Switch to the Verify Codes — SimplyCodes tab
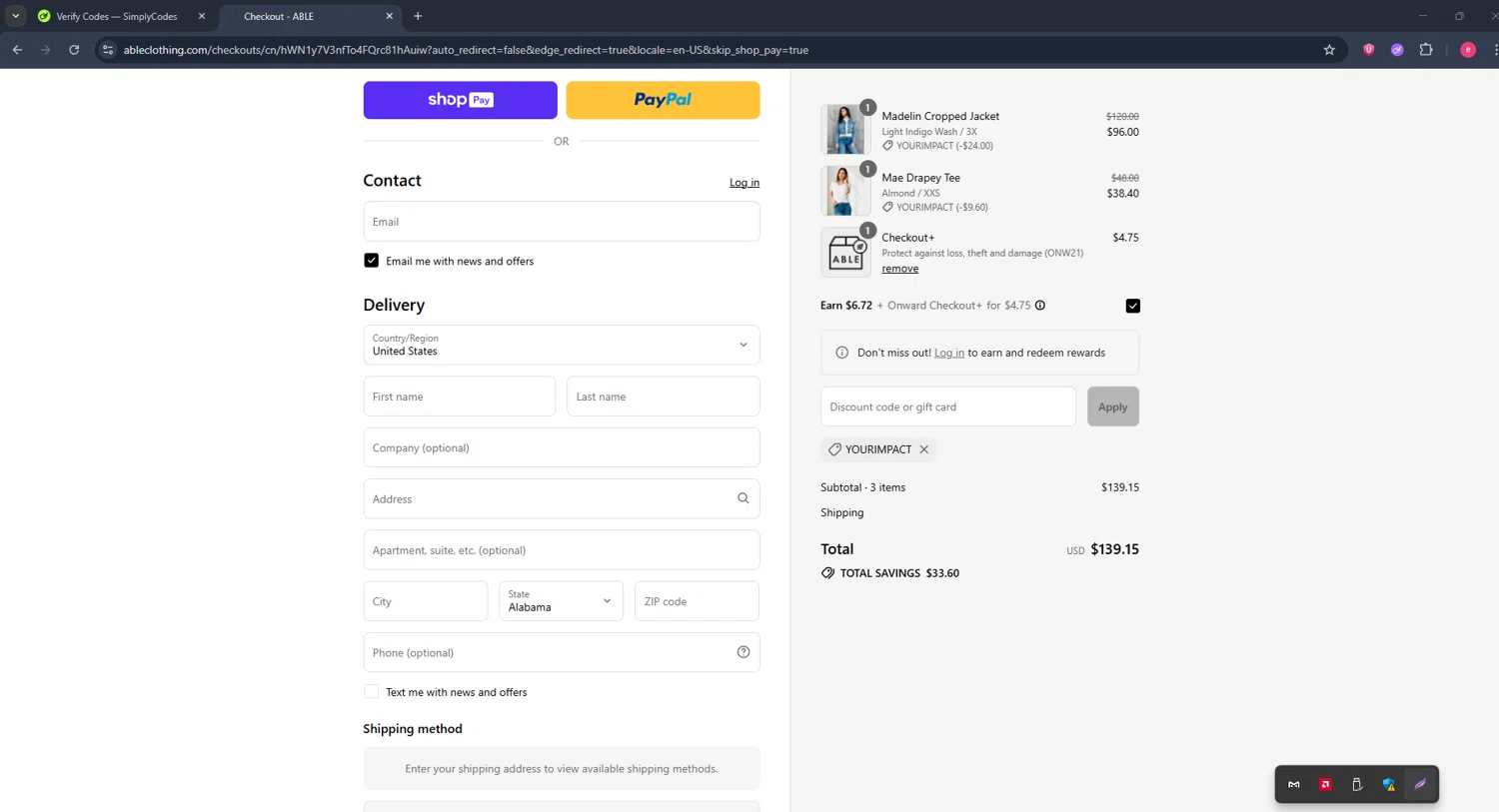1499x812 pixels. click(x=117, y=16)
